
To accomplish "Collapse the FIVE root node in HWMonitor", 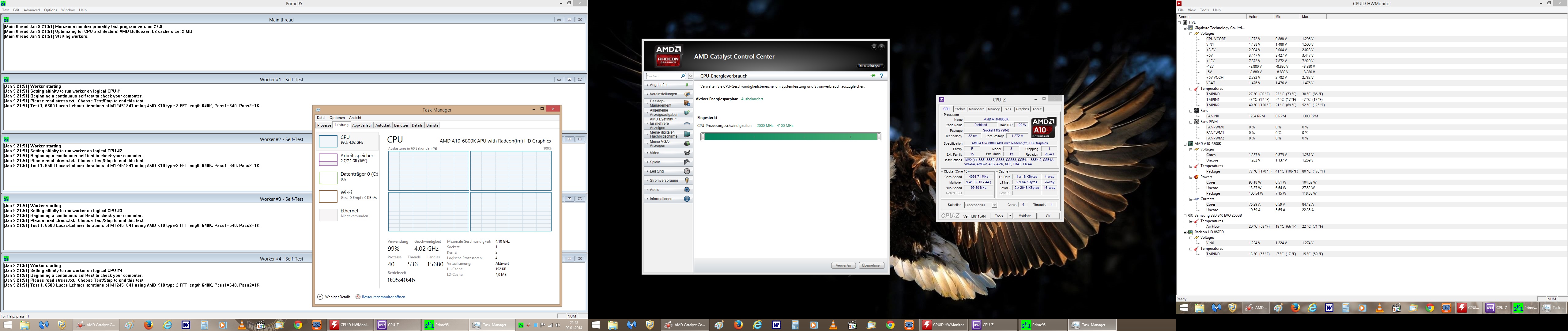I will (x=1180, y=23).
